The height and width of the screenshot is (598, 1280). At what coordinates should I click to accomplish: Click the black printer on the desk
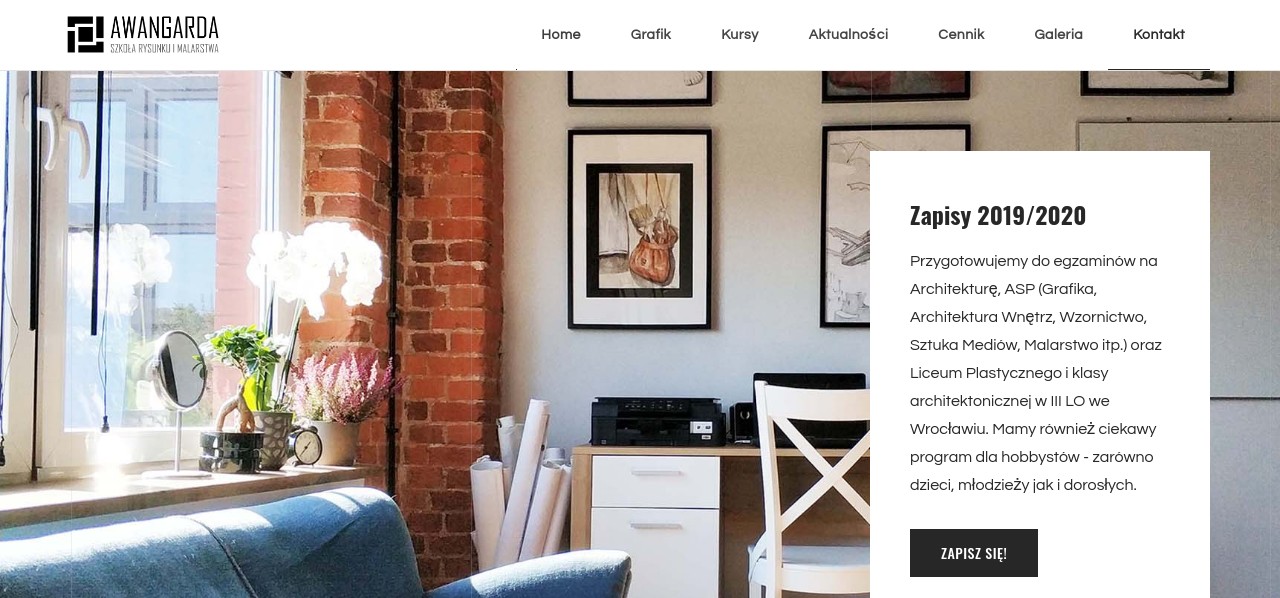point(658,421)
